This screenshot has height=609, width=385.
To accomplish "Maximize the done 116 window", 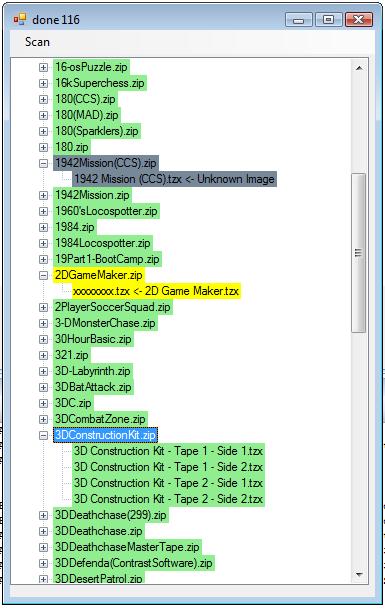I will click(328, 19).
